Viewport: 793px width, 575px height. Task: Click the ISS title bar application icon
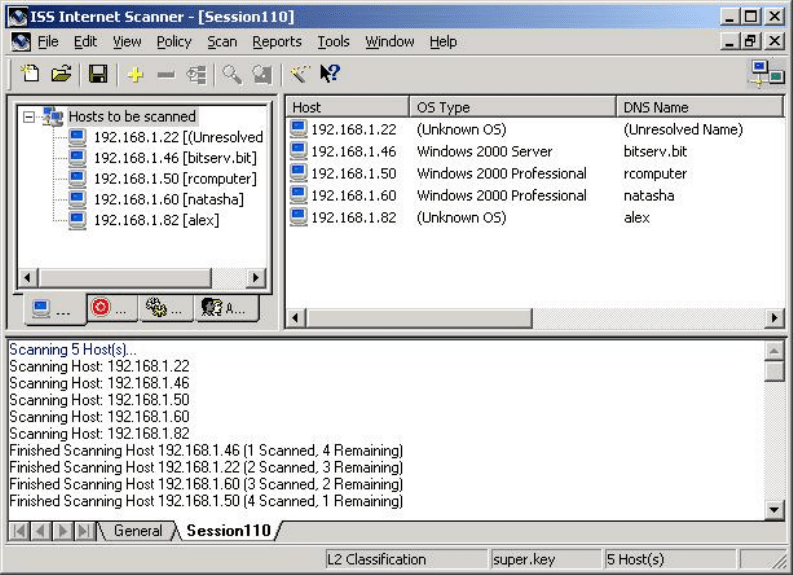(18, 17)
